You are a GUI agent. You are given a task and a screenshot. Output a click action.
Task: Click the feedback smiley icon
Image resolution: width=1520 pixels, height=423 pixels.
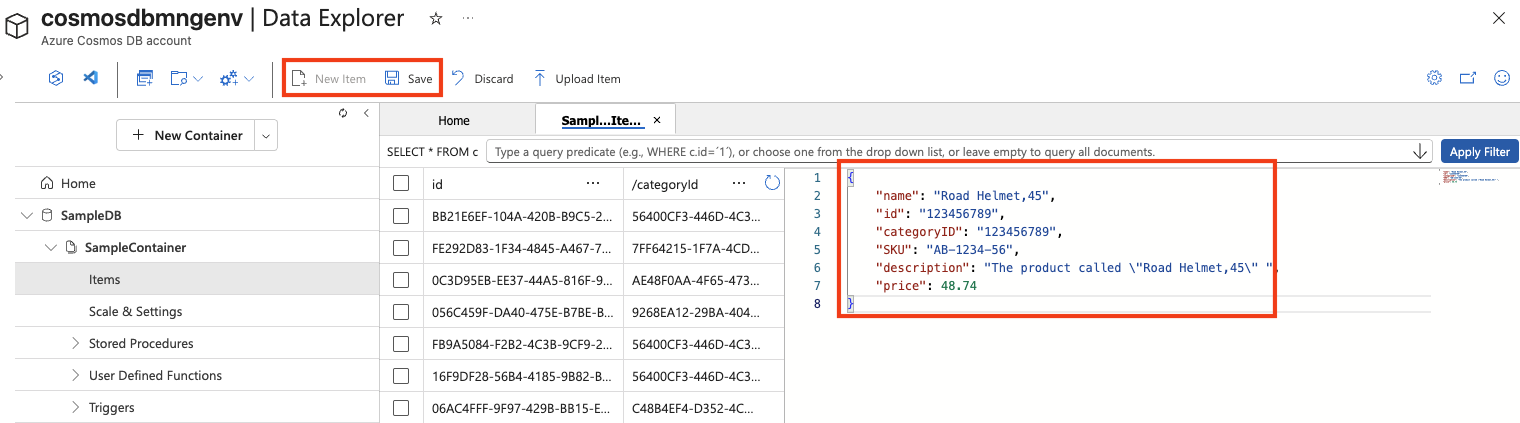1501,78
